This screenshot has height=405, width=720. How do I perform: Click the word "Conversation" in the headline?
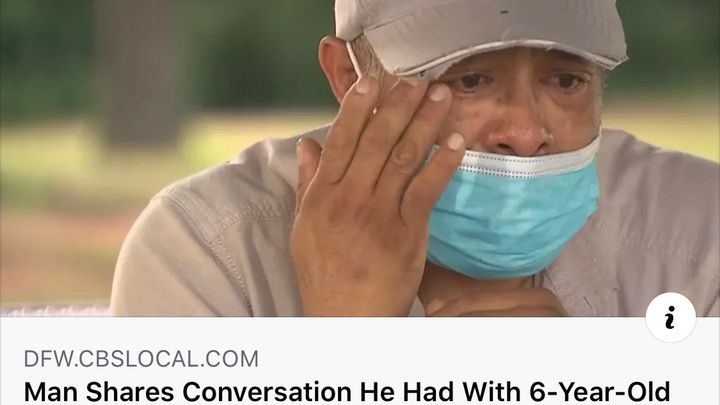267,392
